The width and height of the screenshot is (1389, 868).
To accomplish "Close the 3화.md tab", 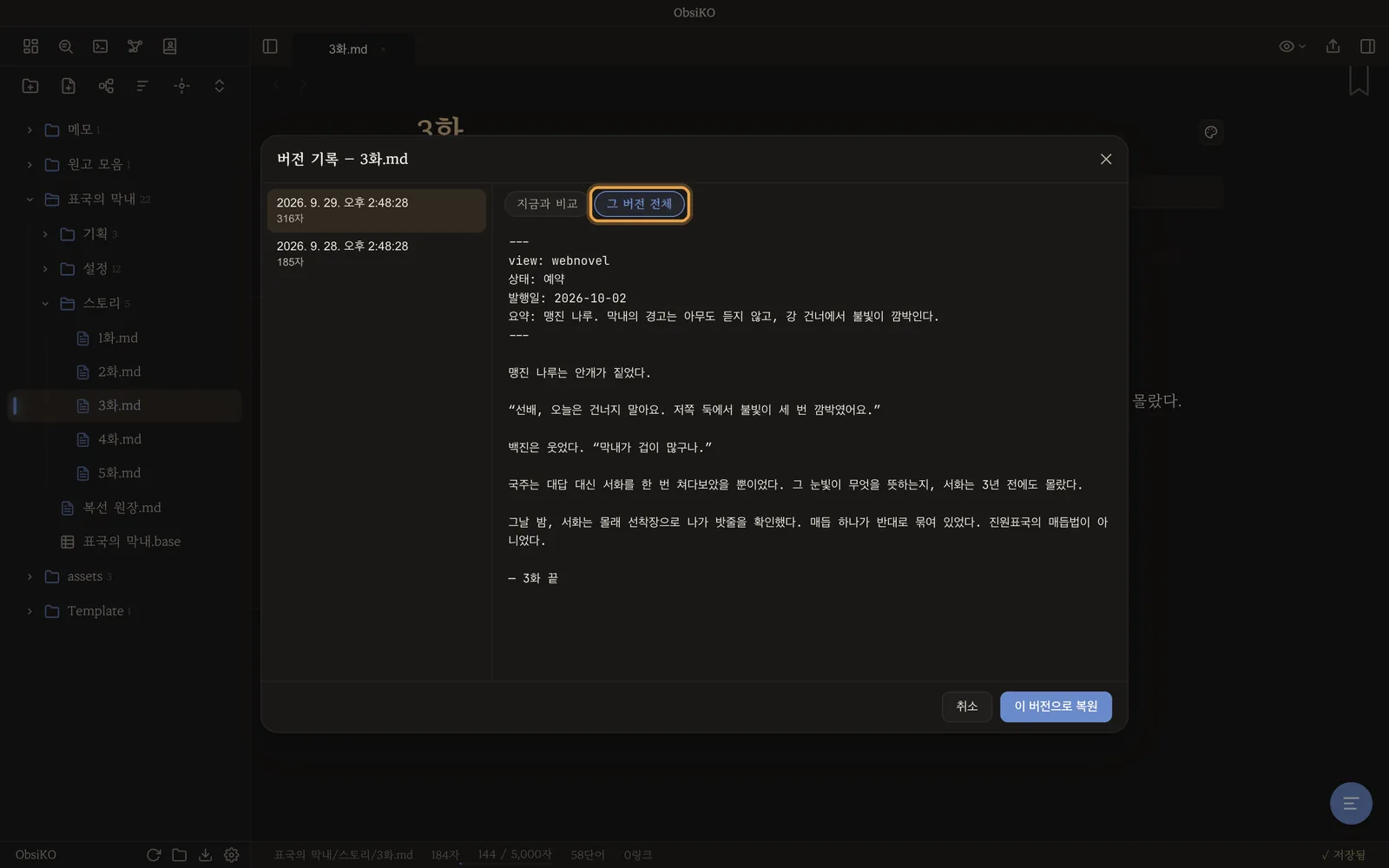I will [383, 49].
